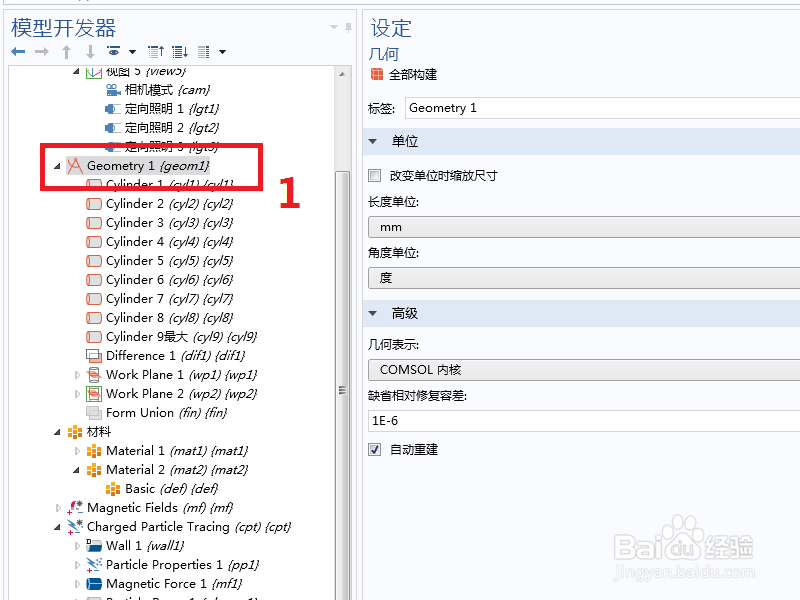
Task: Click the Magnetic Fields physics icon
Action: click(x=76, y=507)
